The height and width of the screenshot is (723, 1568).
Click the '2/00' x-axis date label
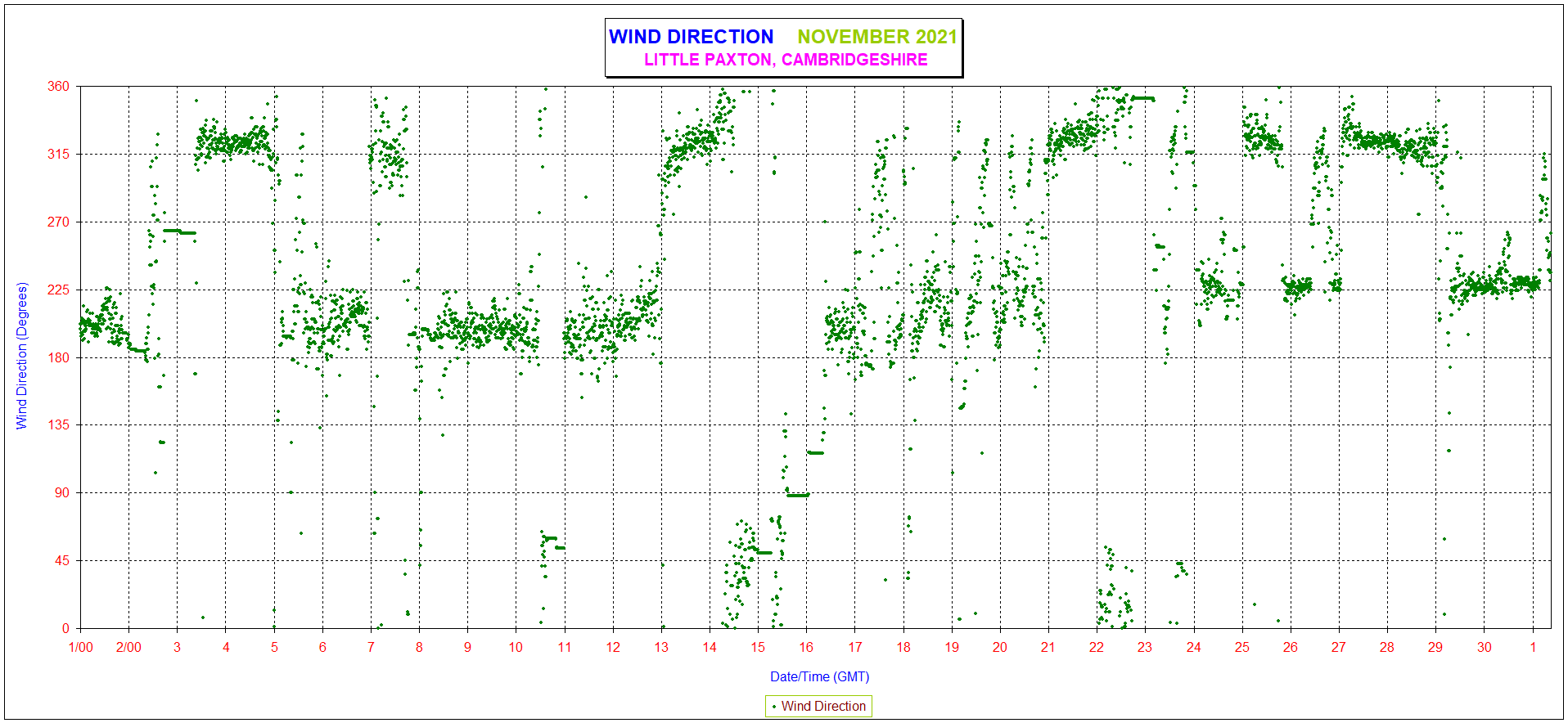click(x=128, y=647)
